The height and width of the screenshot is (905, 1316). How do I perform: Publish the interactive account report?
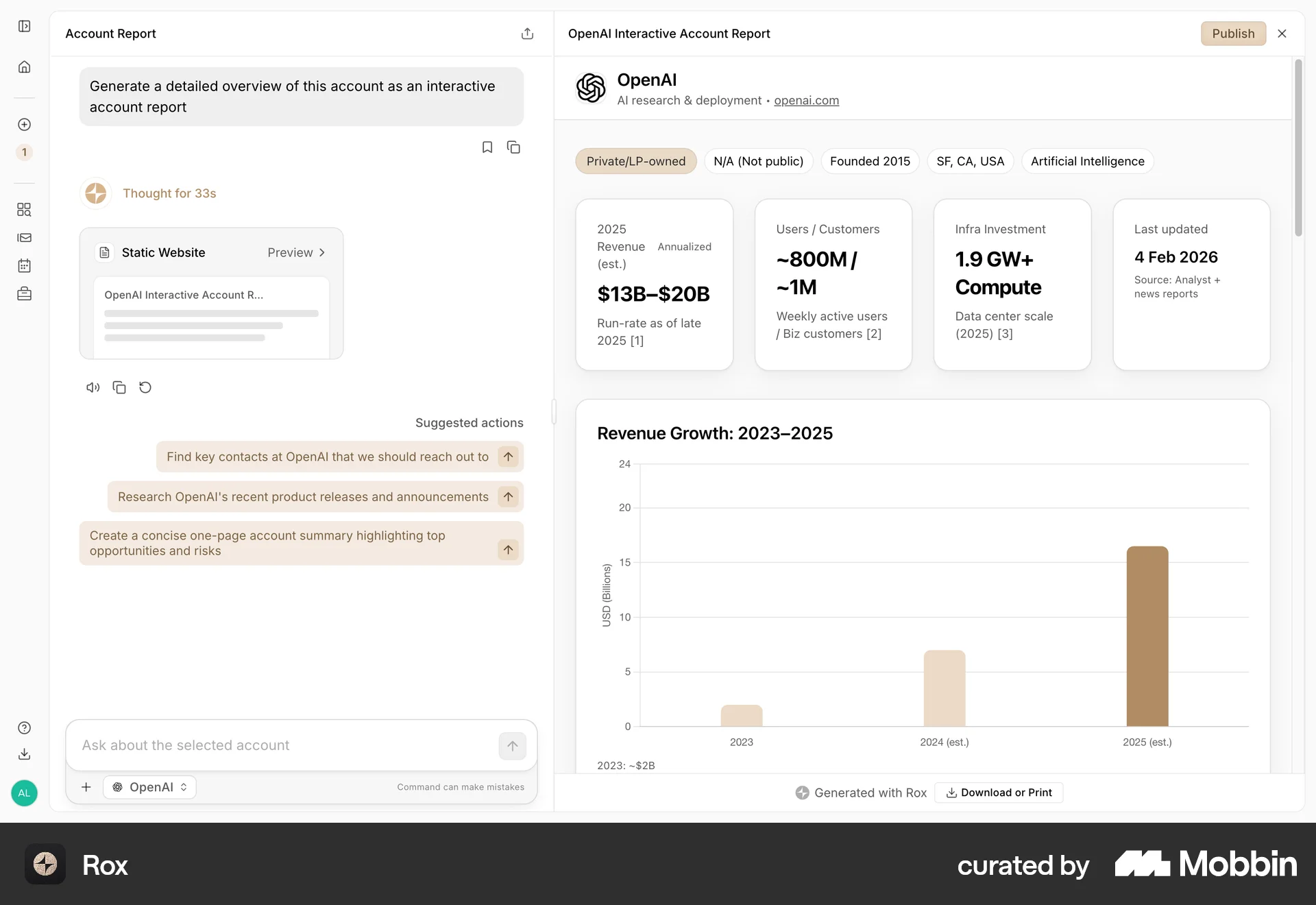point(1232,33)
